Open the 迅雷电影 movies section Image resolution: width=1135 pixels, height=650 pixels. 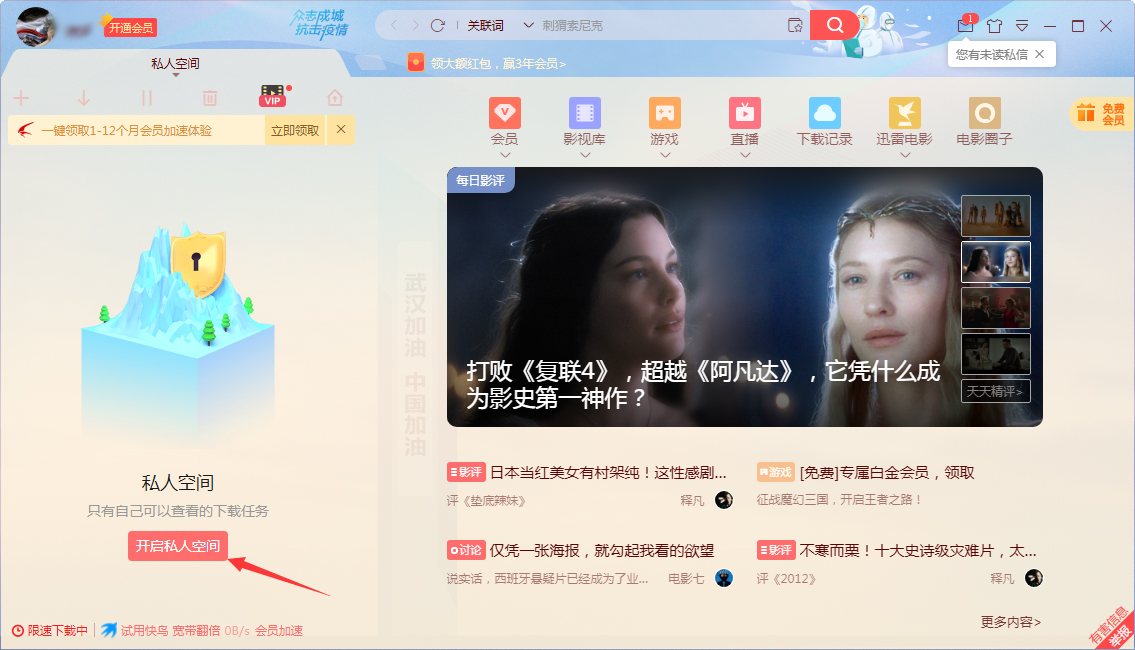point(904,115)
